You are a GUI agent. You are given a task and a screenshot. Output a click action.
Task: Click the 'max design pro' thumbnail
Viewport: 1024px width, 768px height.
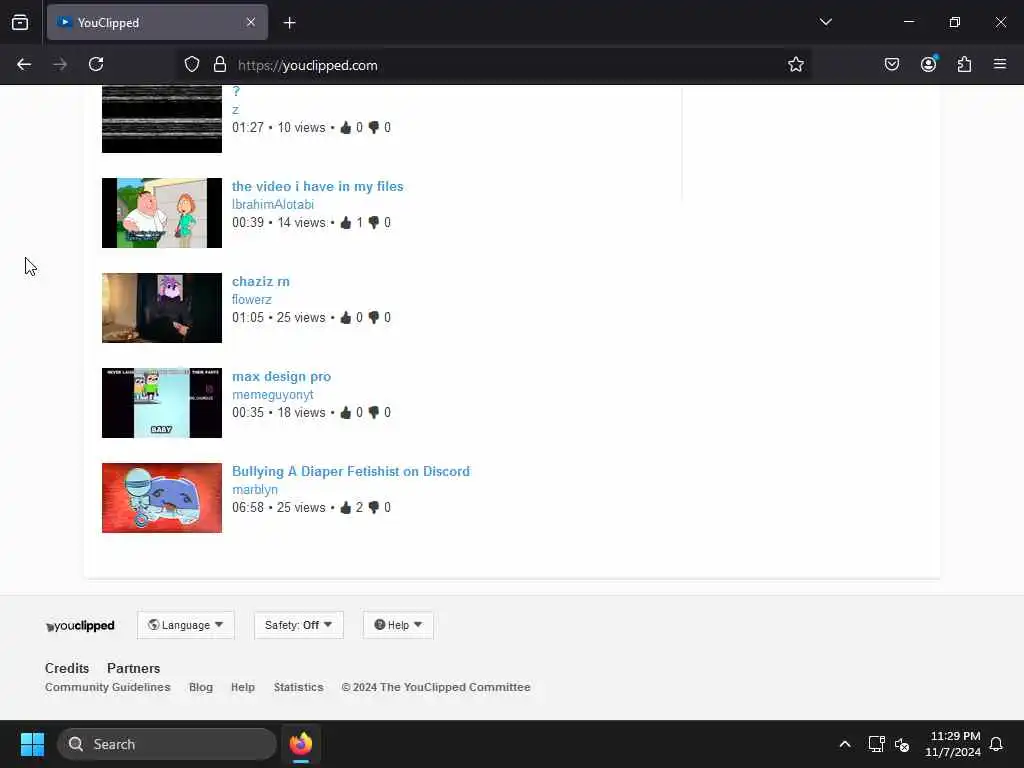162,403
